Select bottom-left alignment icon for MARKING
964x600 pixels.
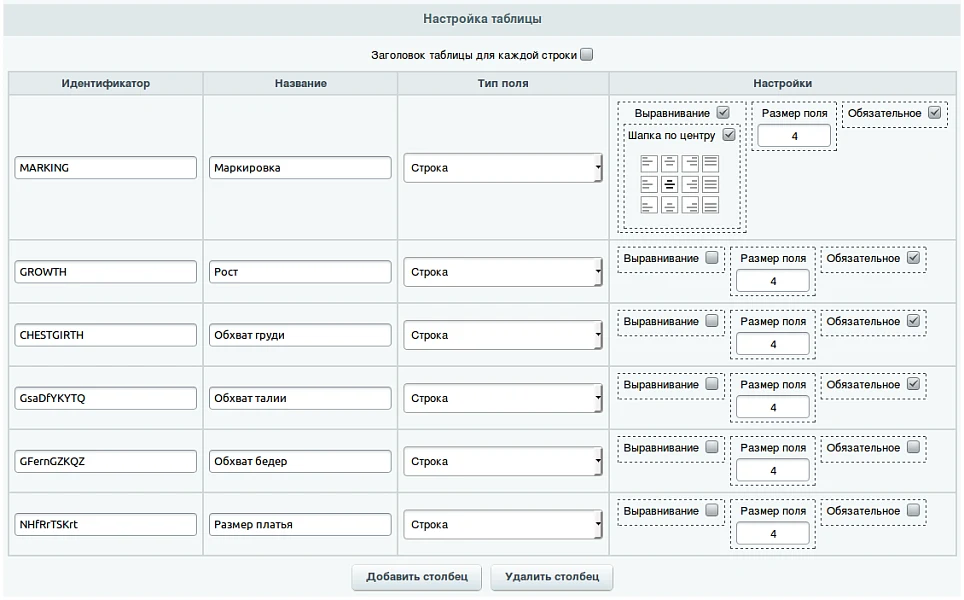pyautogui.click(x=649, y=205)
